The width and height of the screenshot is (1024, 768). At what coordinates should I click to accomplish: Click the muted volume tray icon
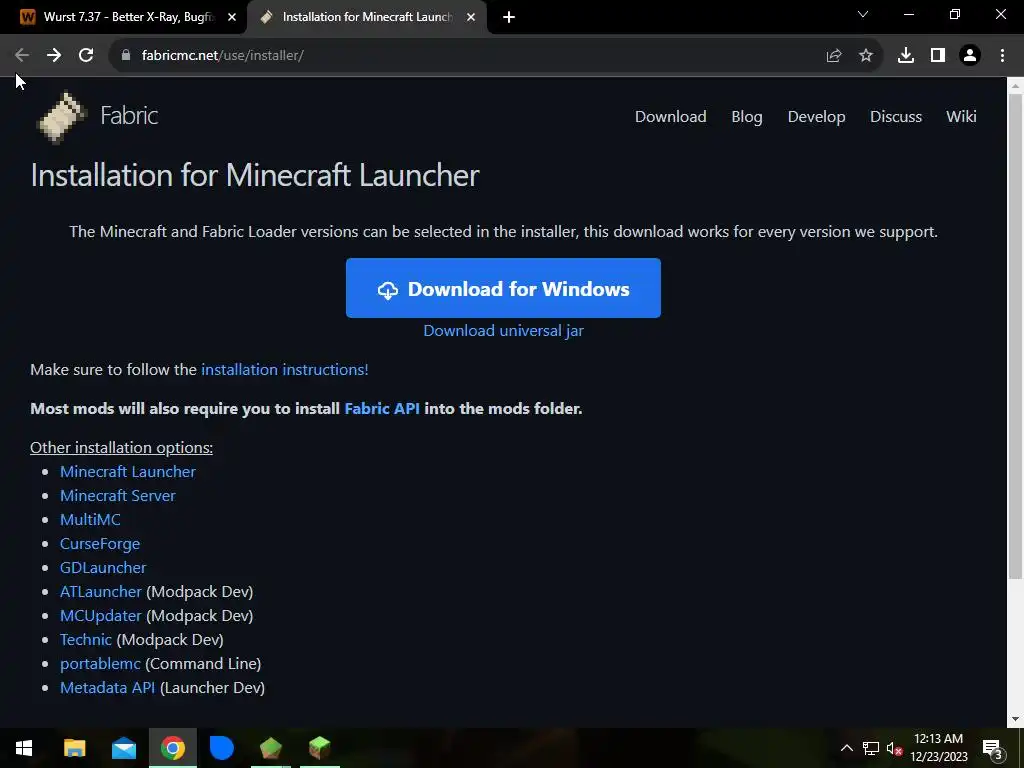coord(895,748)
